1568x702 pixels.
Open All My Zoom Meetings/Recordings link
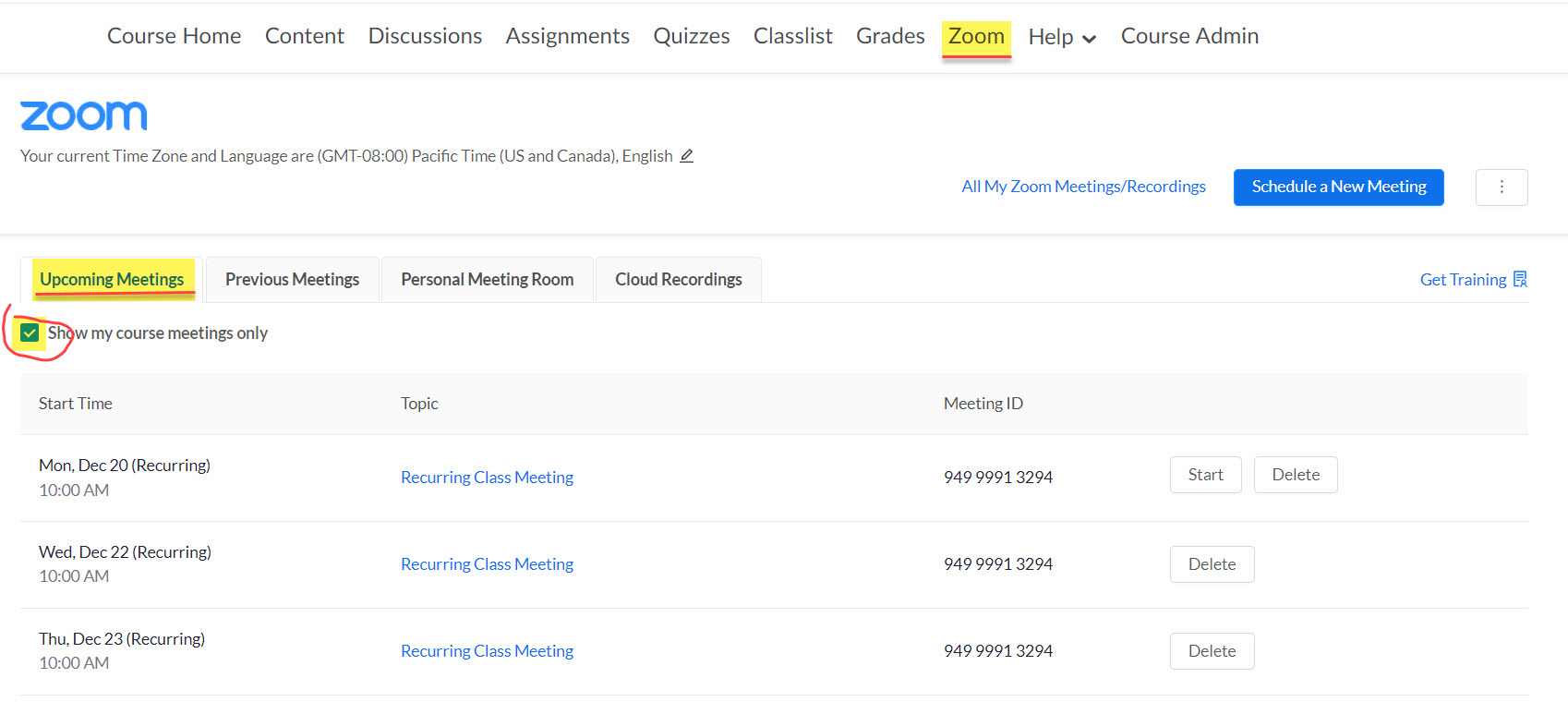pyautogui.click(x=1083, y=187)
